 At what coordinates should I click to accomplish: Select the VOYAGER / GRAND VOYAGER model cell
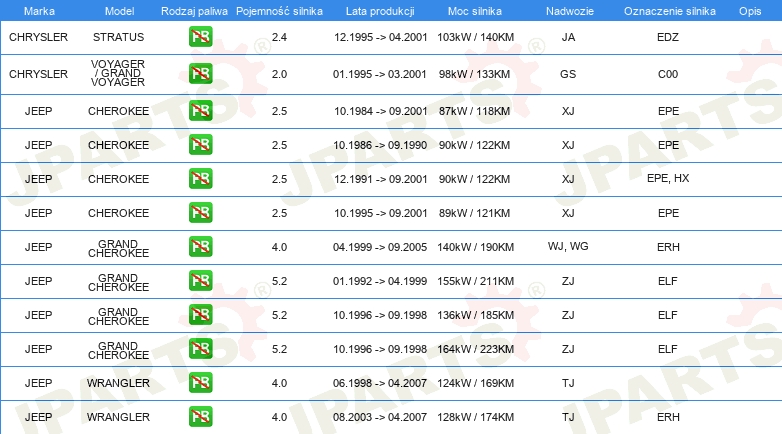point(118,73)
